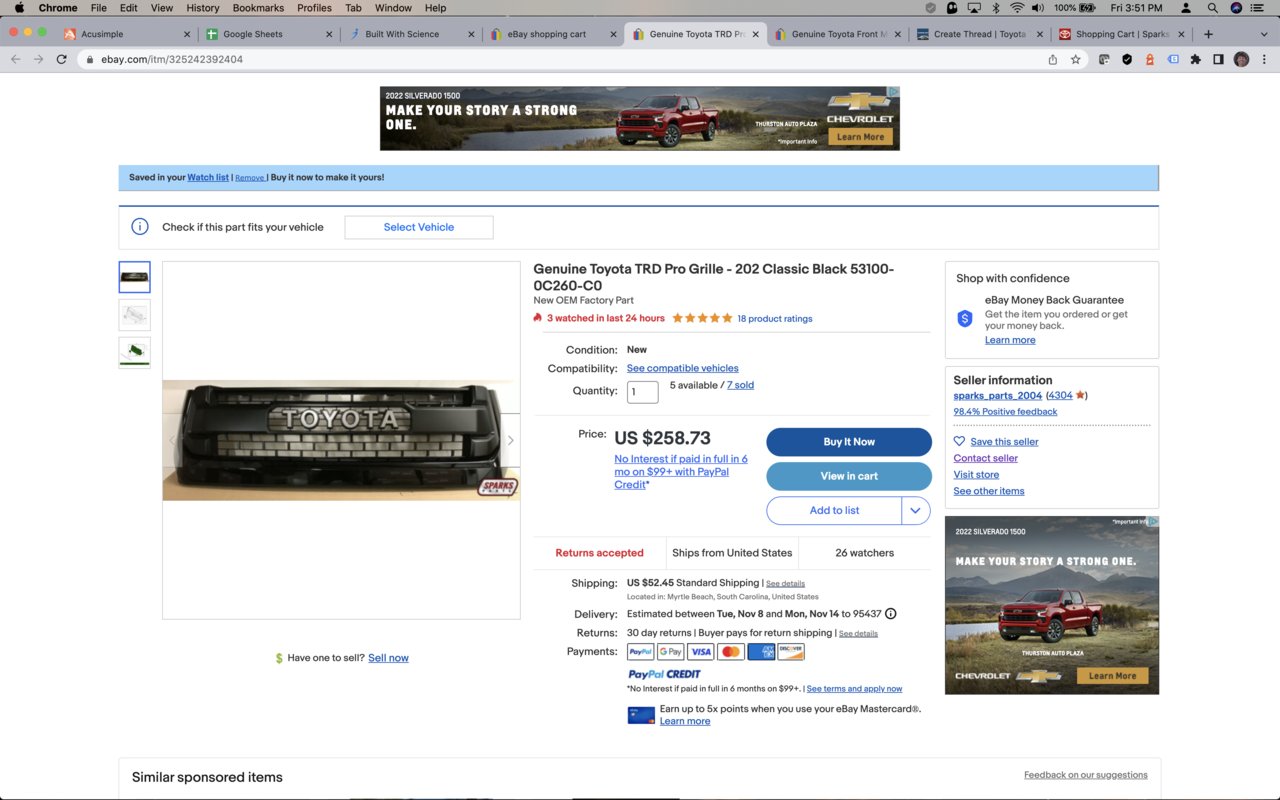Viewport: 1280px width, 800px height.
Task: Open the macOS Spotlight search icon
Action: [x=1212, y=8]
